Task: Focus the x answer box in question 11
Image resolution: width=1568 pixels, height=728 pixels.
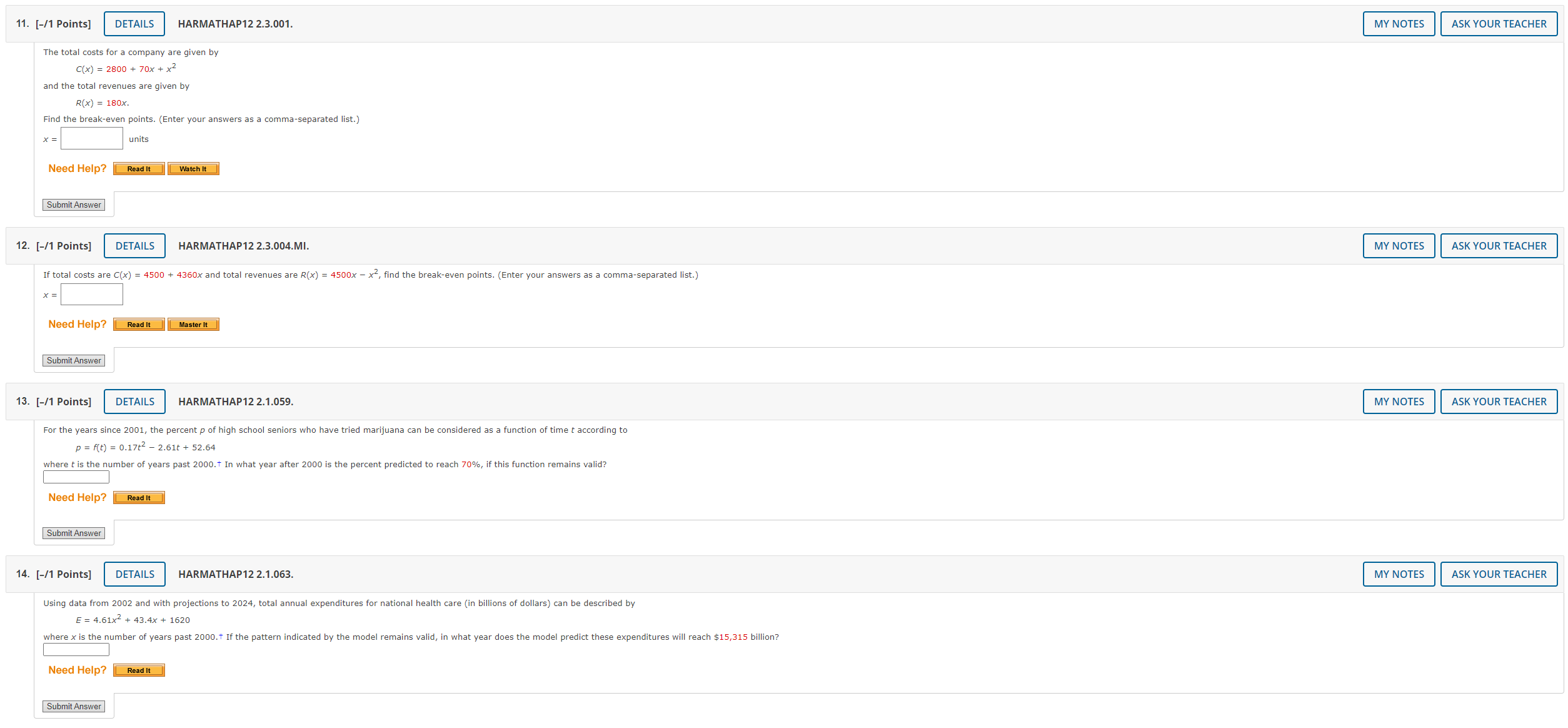Action: 92,139
